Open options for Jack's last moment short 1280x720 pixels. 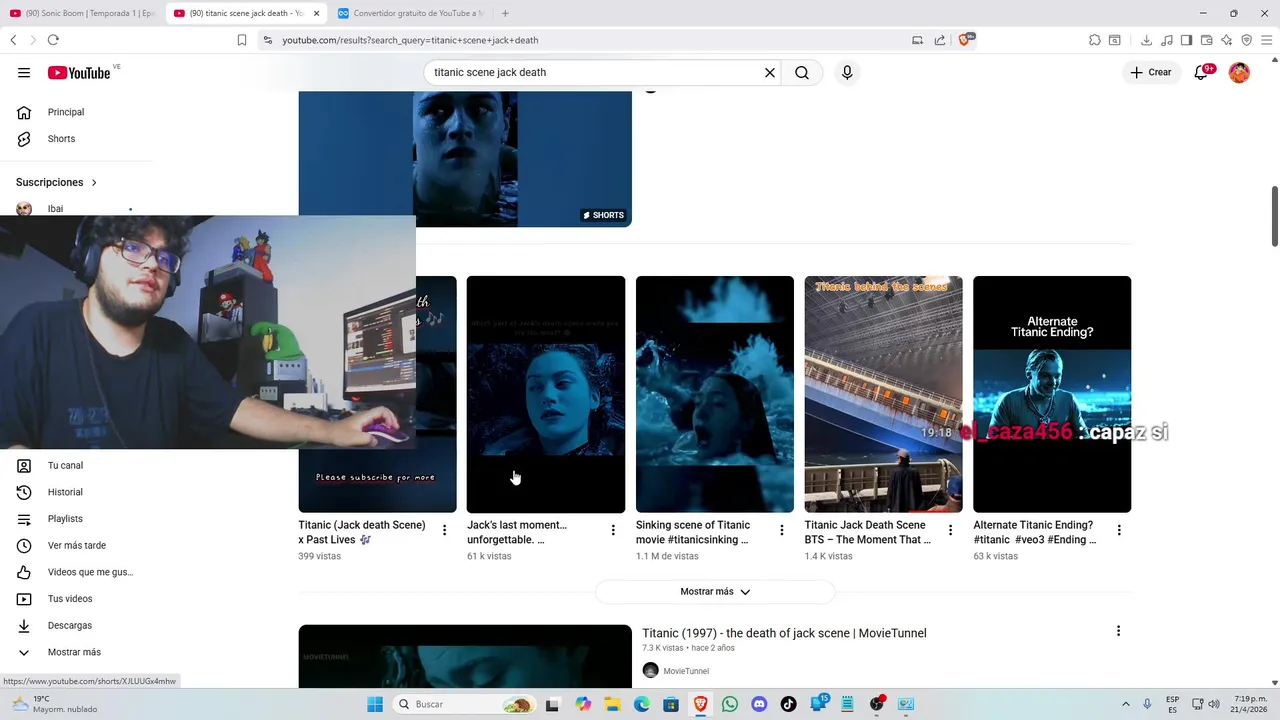pyautogui.click(x=613, y=530)
